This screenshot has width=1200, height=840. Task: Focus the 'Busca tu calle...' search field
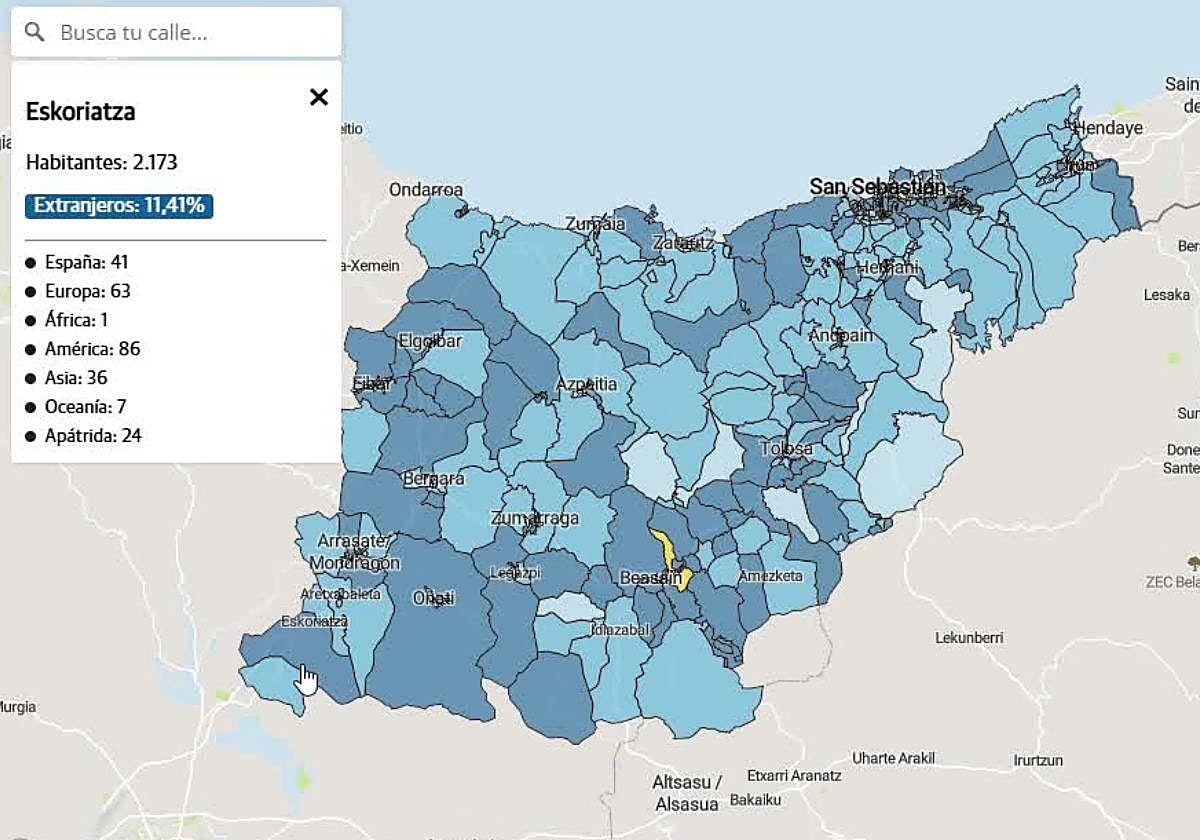190,32
